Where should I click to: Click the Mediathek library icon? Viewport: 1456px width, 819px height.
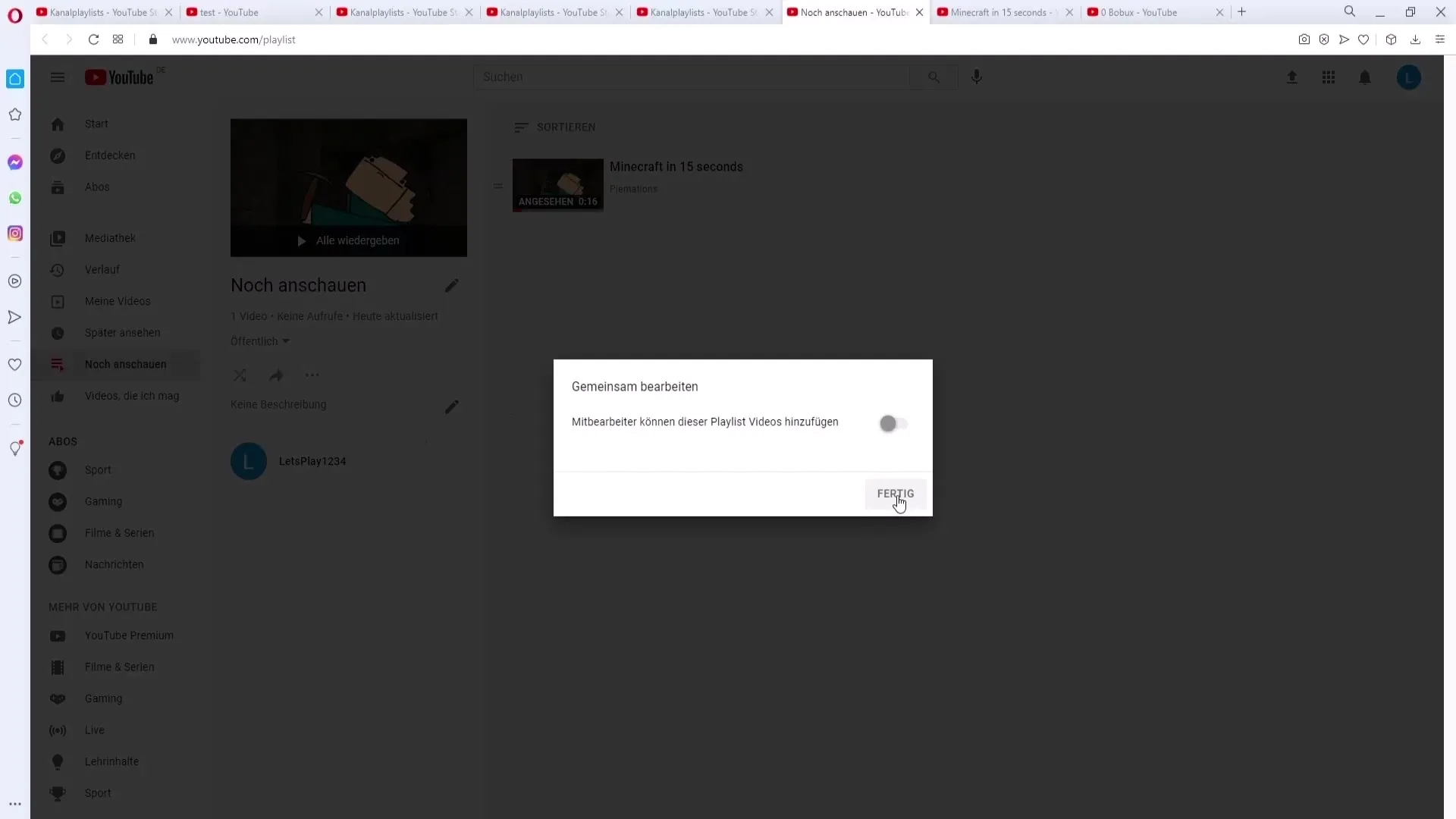57,237
